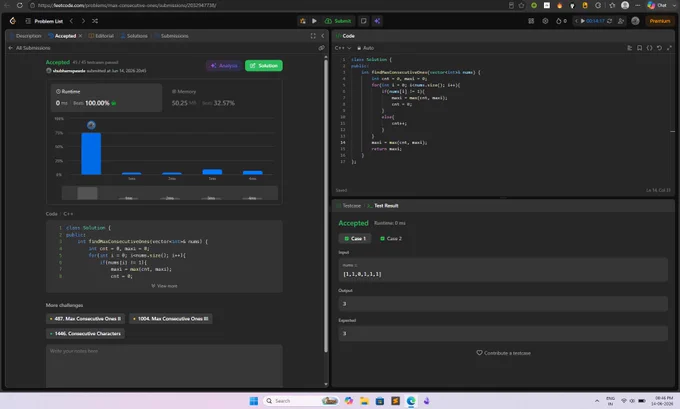Maximize the left panel with fullscreen icon
This screenshot has width=680, height=409.
tap(313, 36)
